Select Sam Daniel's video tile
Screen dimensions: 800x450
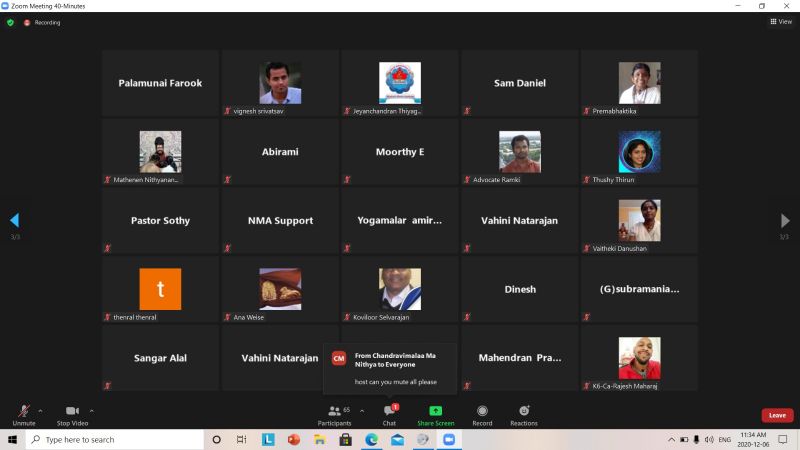tap(519, 83)
